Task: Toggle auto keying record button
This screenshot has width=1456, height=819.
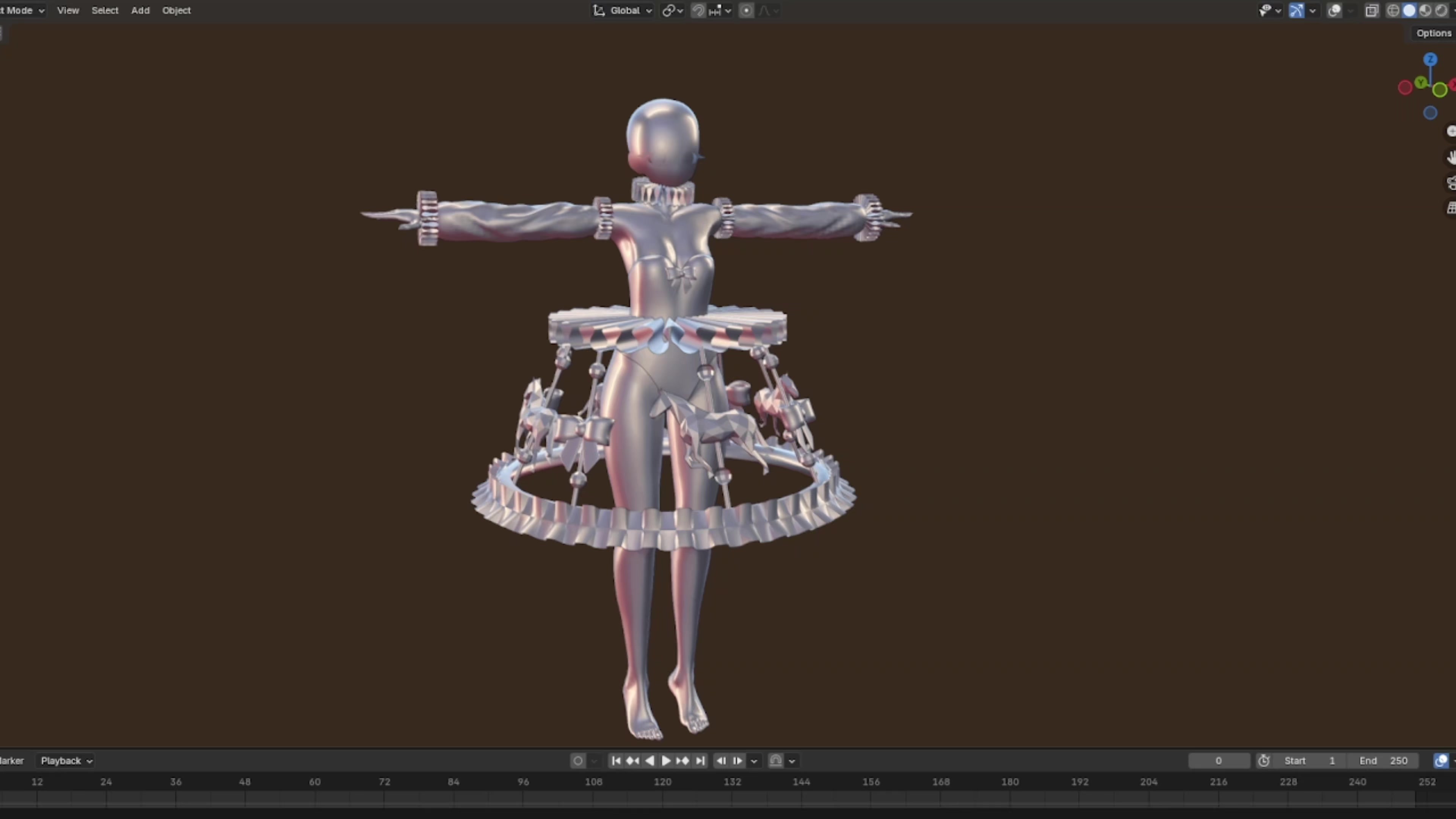Action: pyautogui.click(x=577, y=761)
